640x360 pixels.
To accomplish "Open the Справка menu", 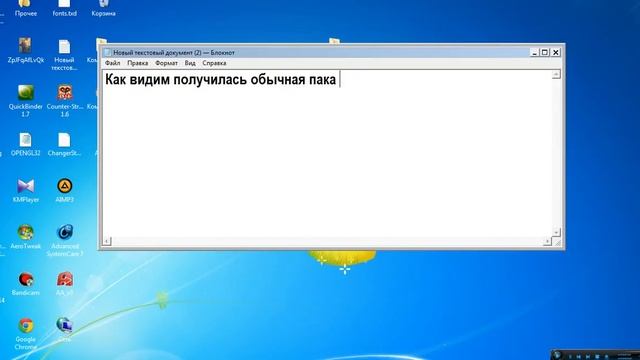I will [214, 63].
